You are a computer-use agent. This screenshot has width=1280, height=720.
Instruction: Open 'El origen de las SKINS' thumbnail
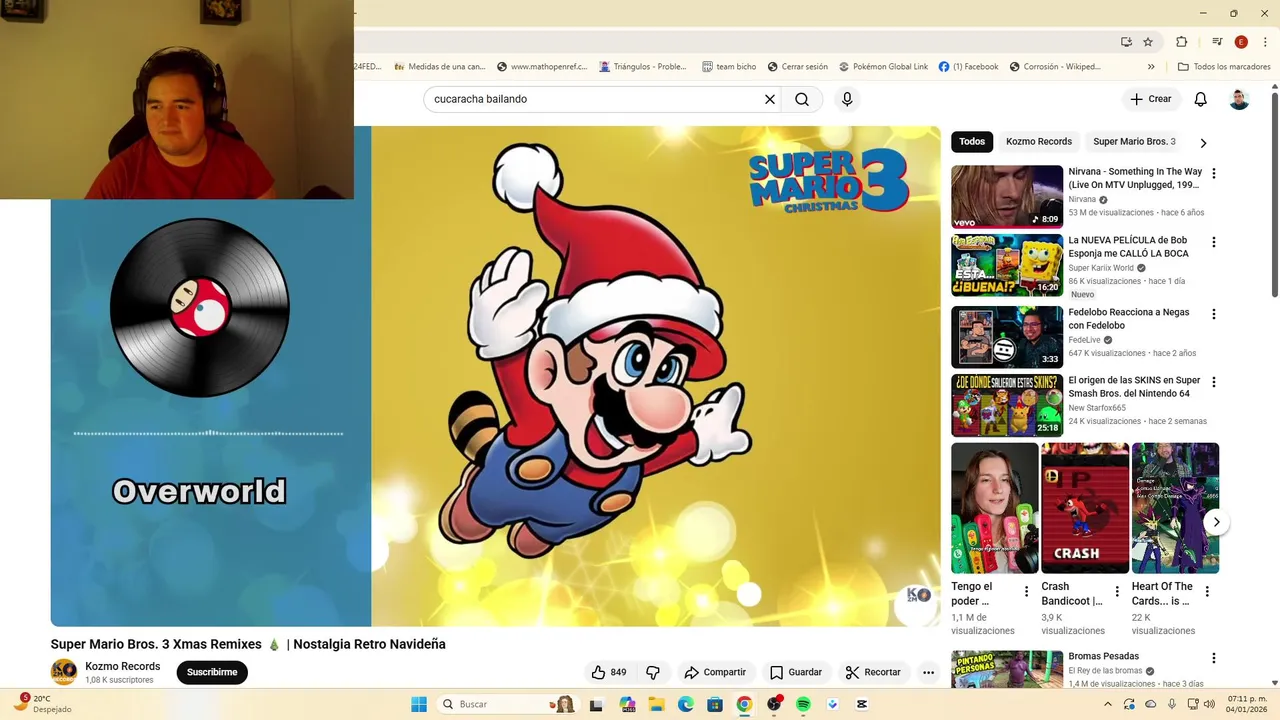[1007, 406]
